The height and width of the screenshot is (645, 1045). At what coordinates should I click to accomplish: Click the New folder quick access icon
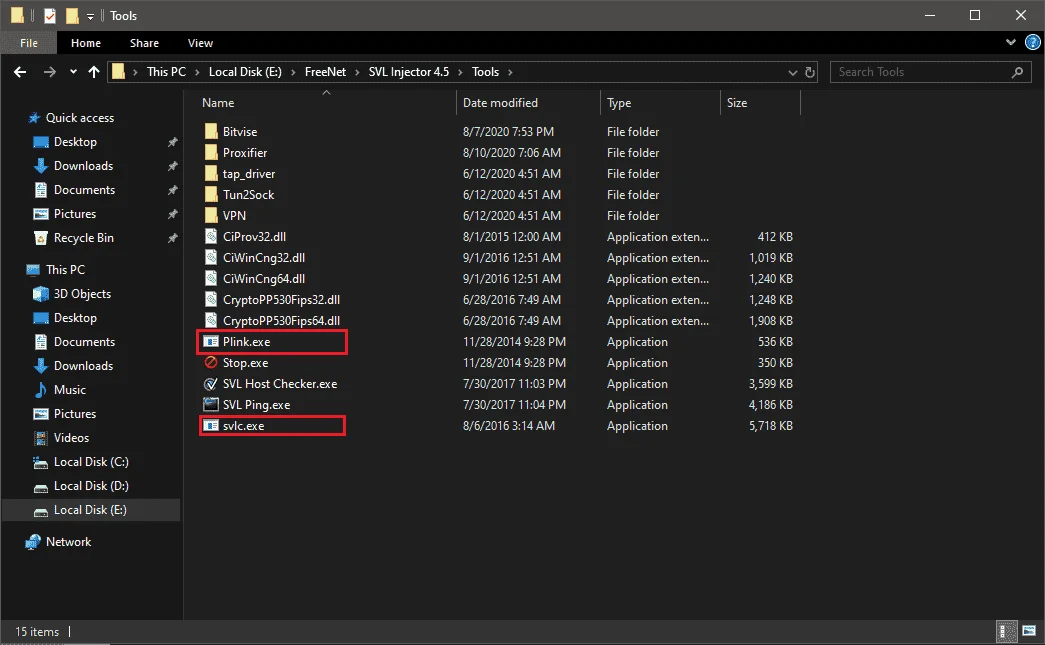click(72, 15)
